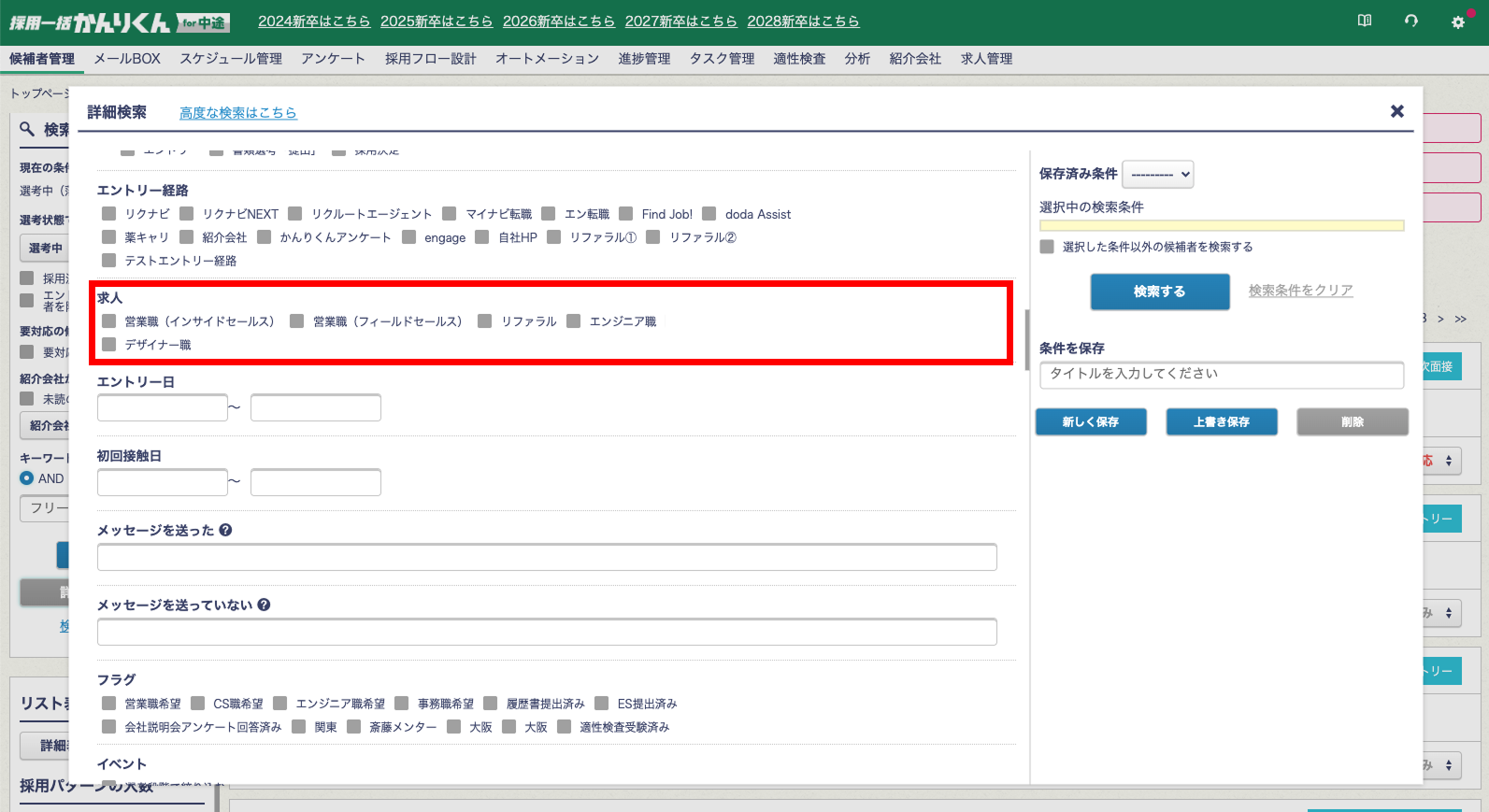Open the 採用フロー設計 menu
Image resolution: width=1489 pixels, height=812 pixels.
click(430, 59)
